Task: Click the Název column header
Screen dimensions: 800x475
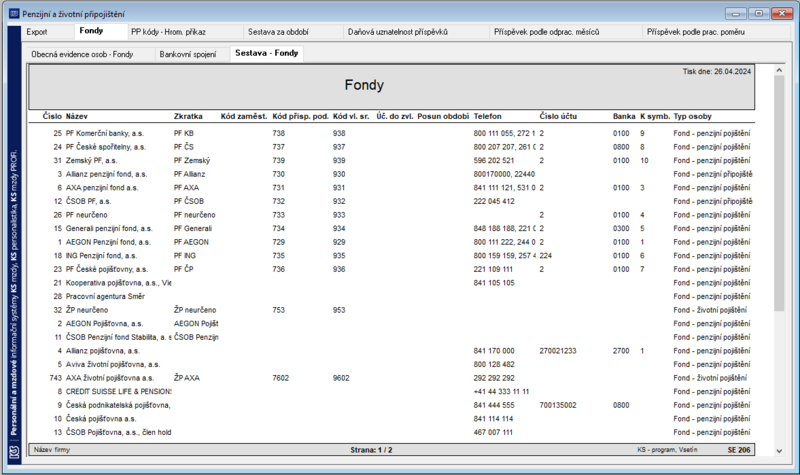Action: pos(77,116)
